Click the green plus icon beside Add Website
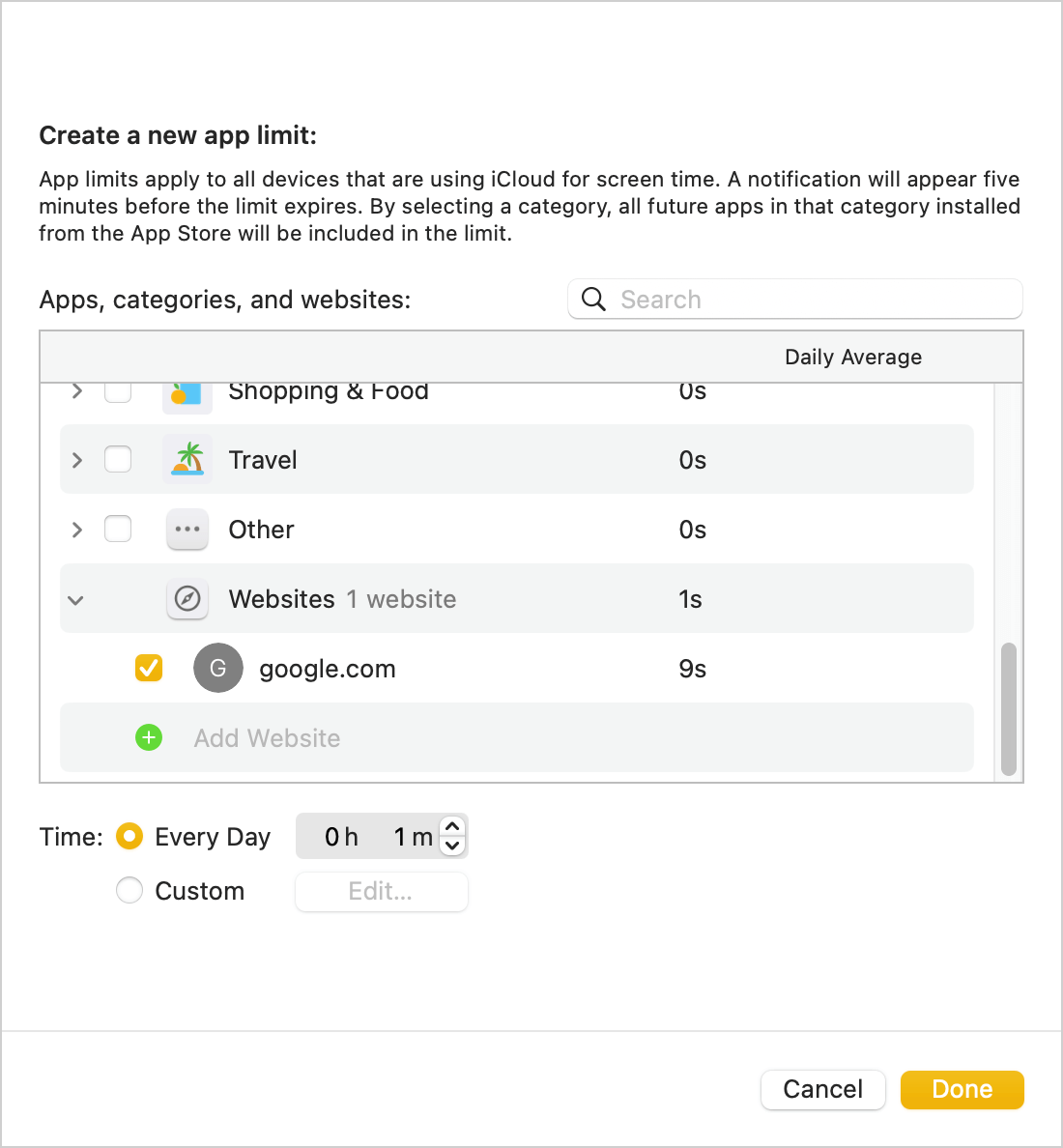 (149, 737)
